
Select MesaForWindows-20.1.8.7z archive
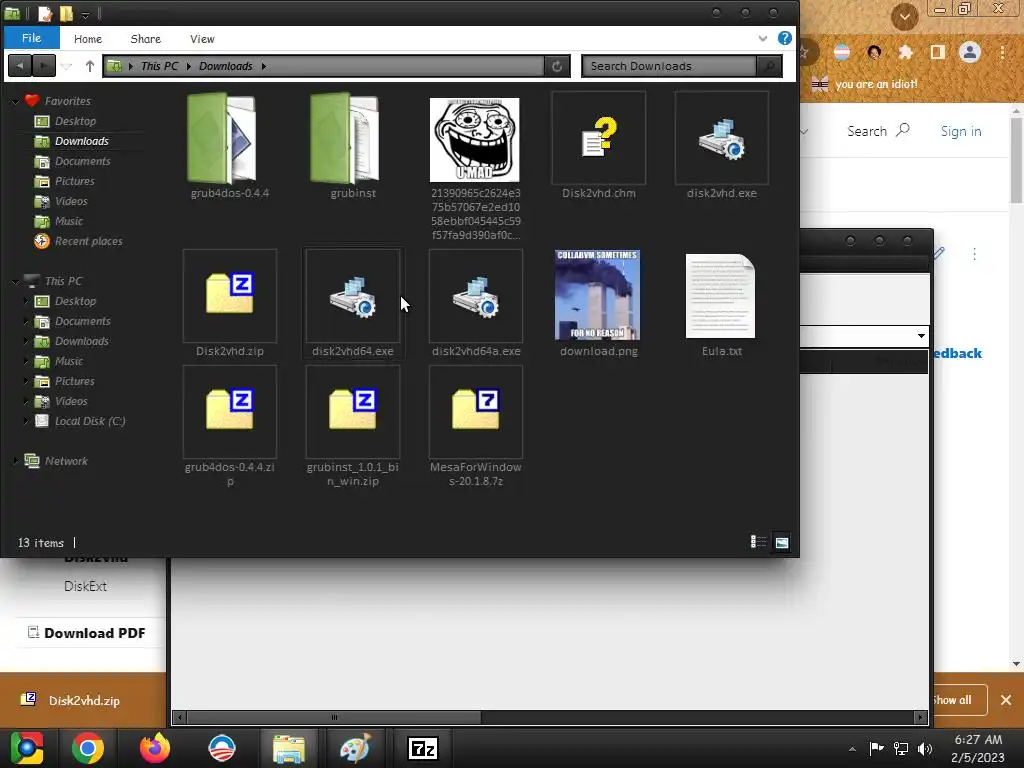(x=475, y=426)
